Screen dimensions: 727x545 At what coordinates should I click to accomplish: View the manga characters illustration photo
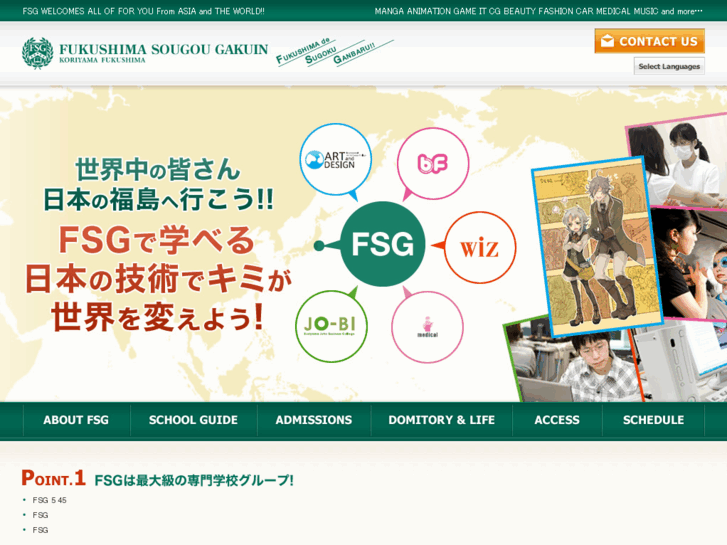coord(597,246)
